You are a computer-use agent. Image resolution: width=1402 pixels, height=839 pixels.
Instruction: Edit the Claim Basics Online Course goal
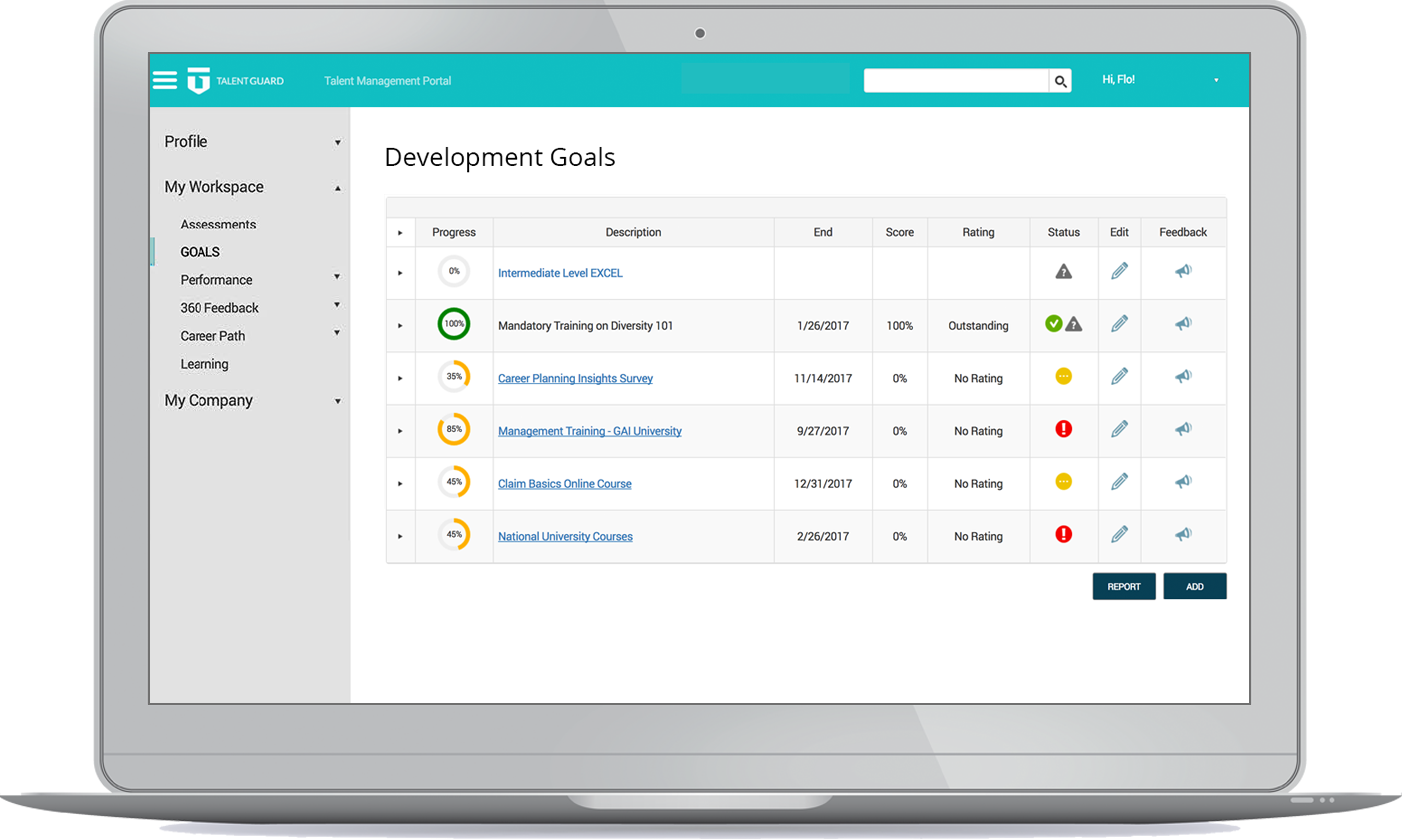click(1119, 482)
